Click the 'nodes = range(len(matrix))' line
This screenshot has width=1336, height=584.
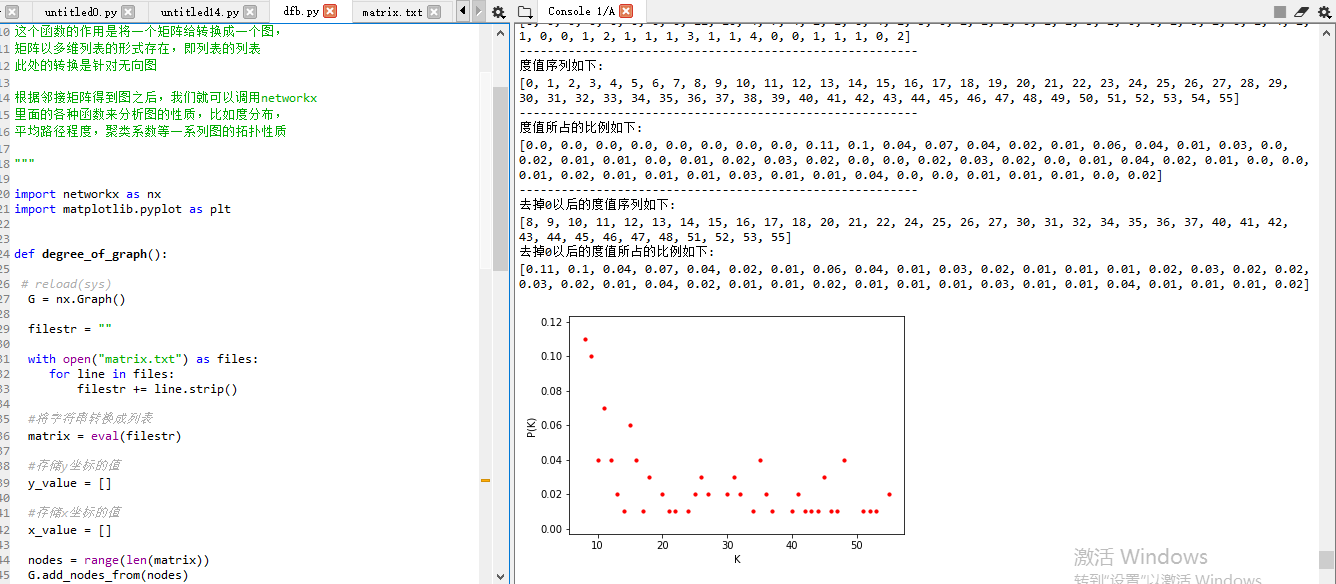pyautogui.click(x=119, y=560)
